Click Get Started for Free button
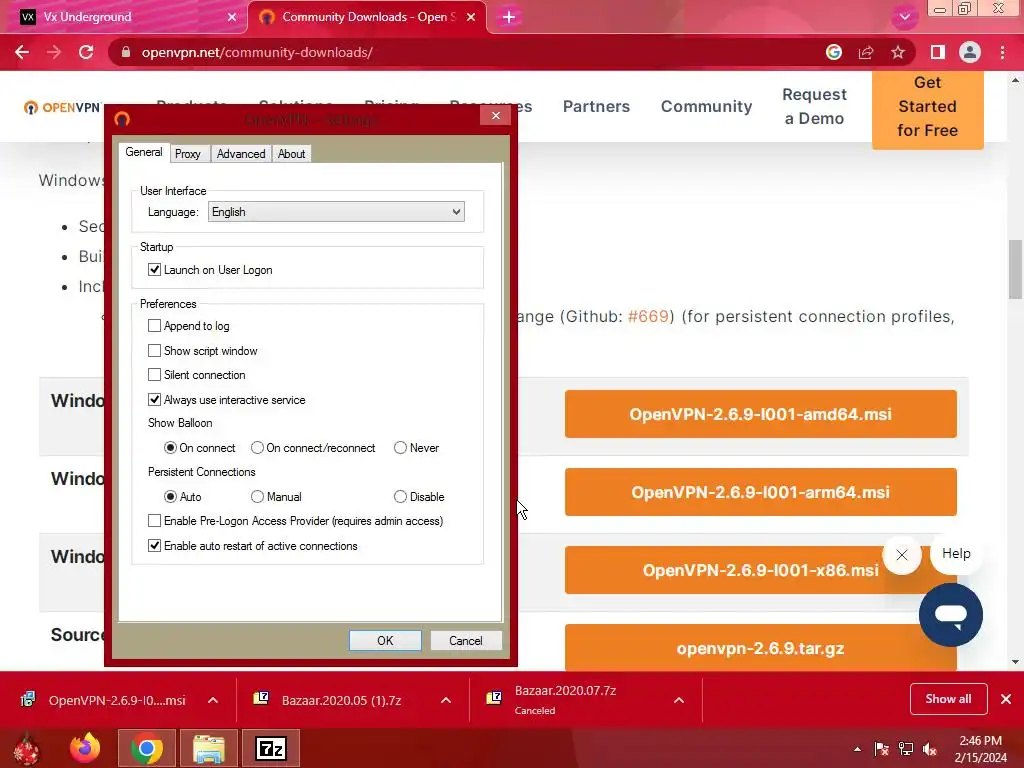Viewport: 1024px width, 768px height. pyautogui.click(x=927, y=108)
